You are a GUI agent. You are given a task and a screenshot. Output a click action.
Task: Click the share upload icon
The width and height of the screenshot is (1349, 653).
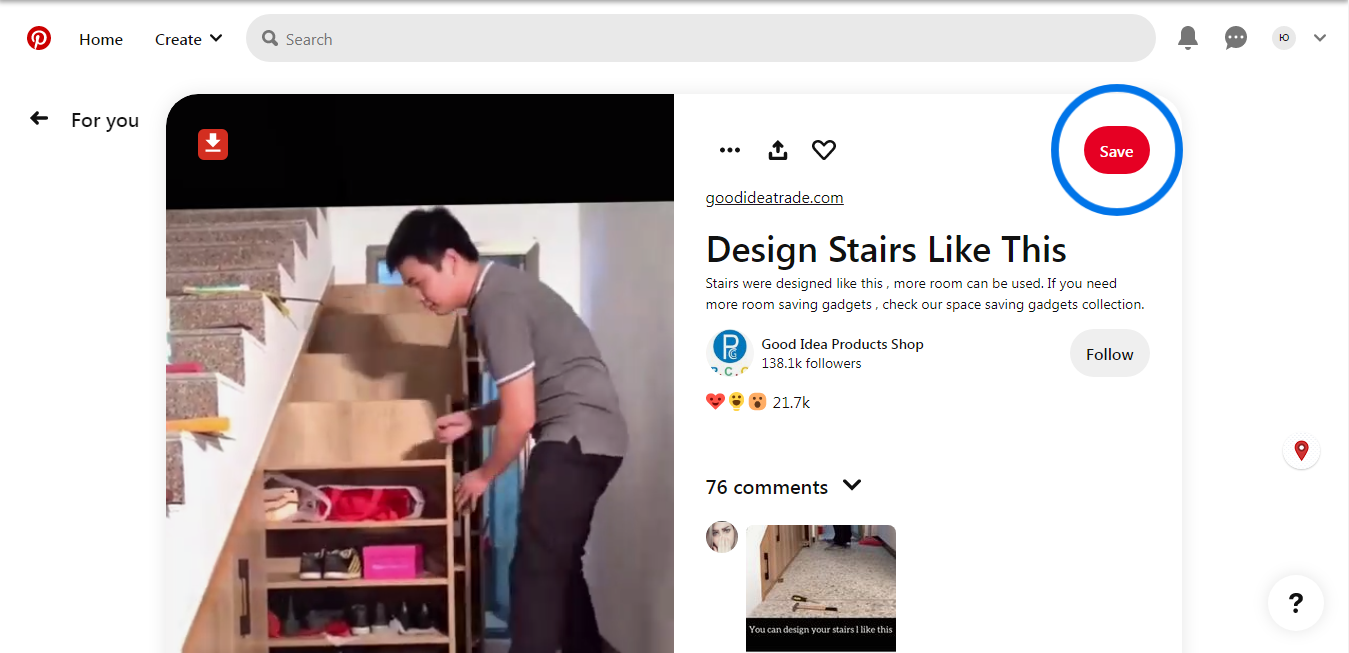(778, 150)
